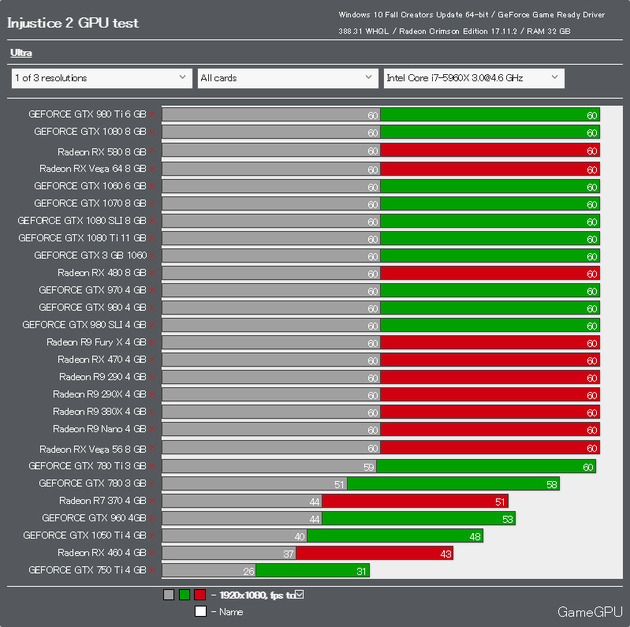Click the red legend color swatch
Screen dimensions: 630x627
tap(200, 594)
